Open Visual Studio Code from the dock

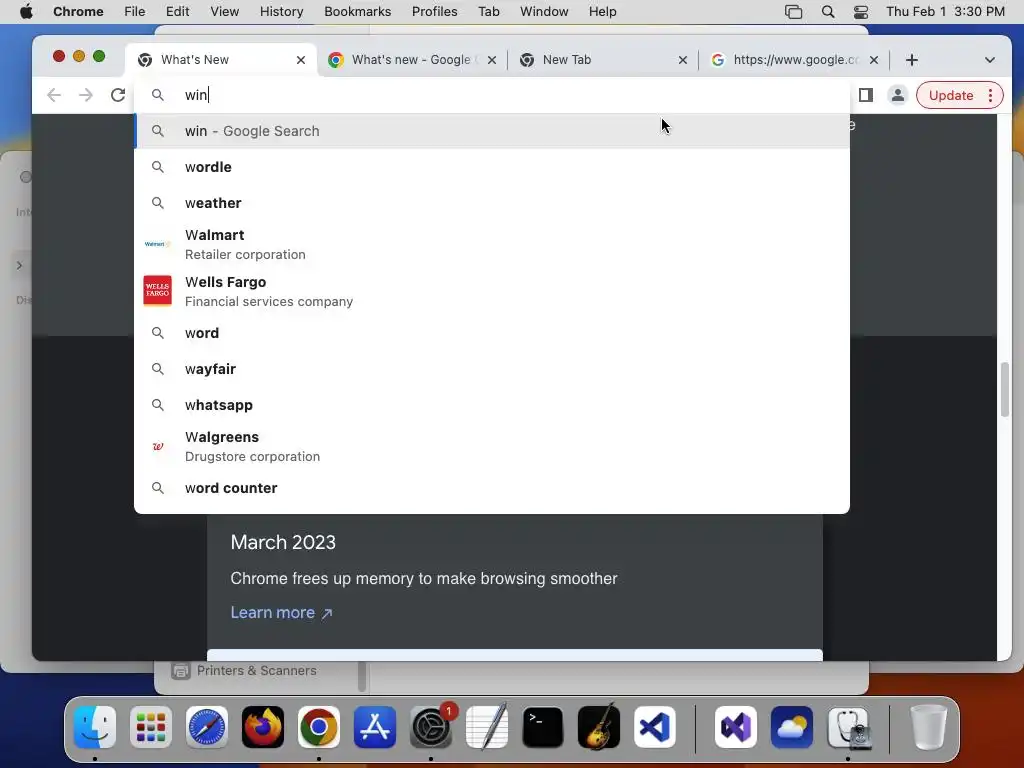(x=655, y=727)
